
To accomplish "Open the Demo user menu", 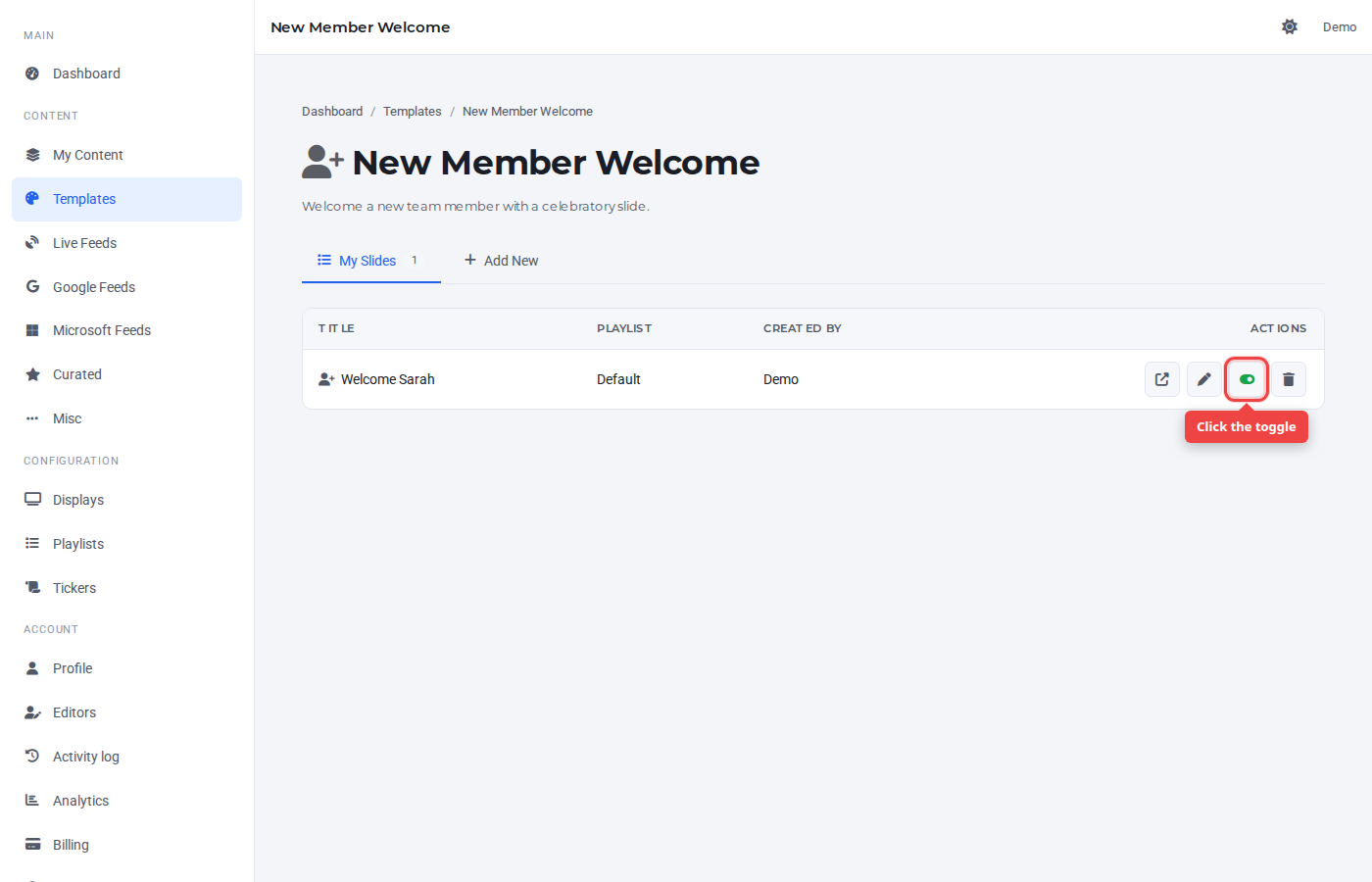I will (1340, 27).
